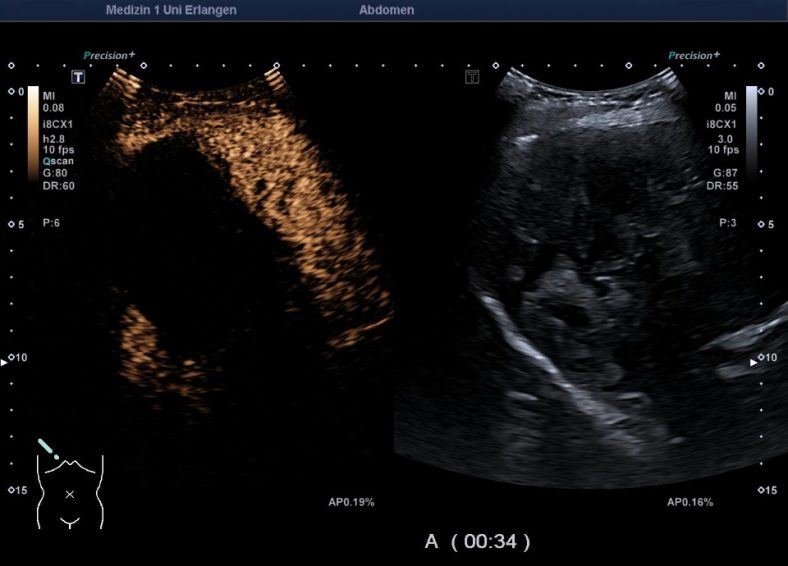The width and height of the screenshot is (788, 566).
Task: Click the Precision+ logo above contrast image
Action: [108, 56]
